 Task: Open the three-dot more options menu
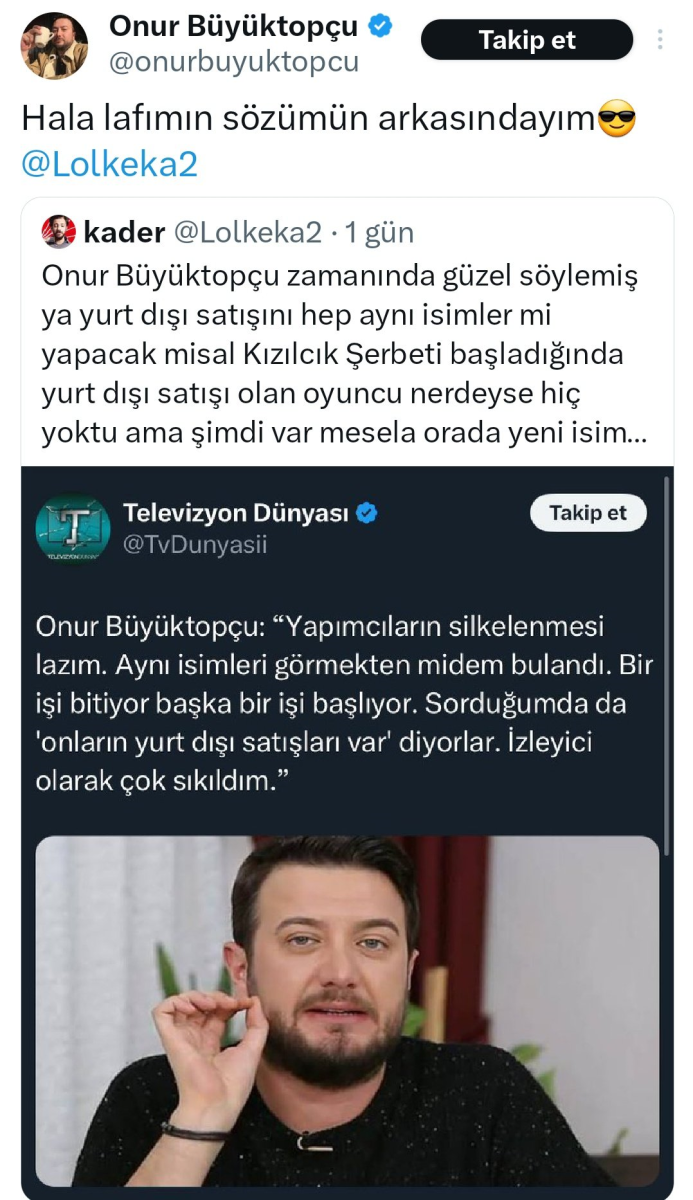coord(660,40)
